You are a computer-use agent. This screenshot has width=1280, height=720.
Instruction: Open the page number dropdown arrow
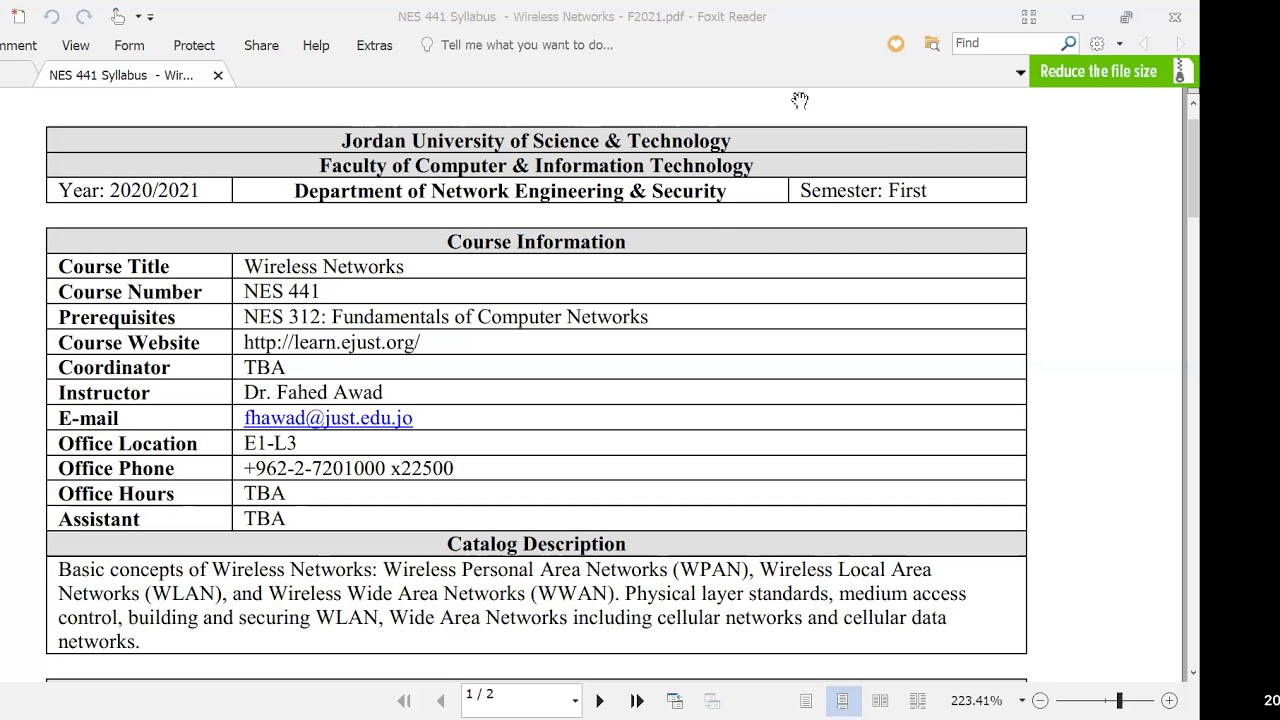575,701
